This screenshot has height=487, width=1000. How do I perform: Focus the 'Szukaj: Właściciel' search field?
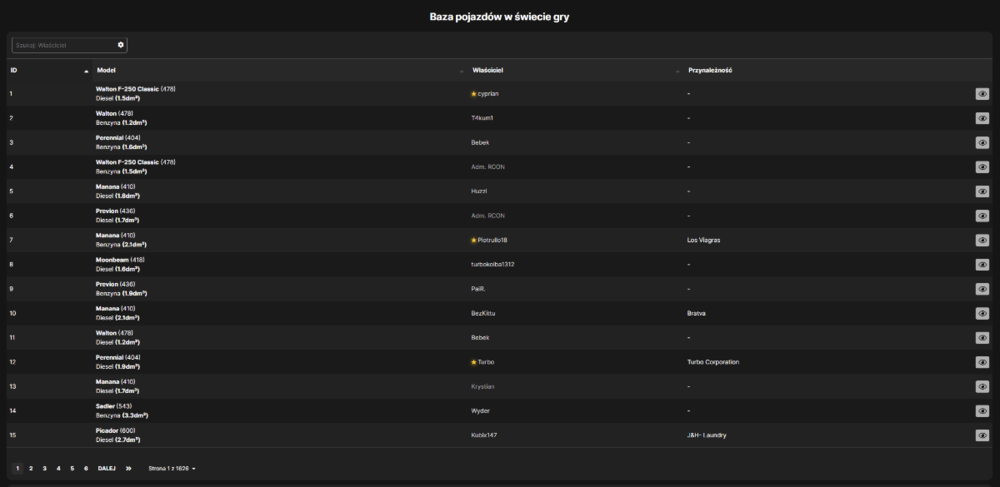(x=64, y=45)
